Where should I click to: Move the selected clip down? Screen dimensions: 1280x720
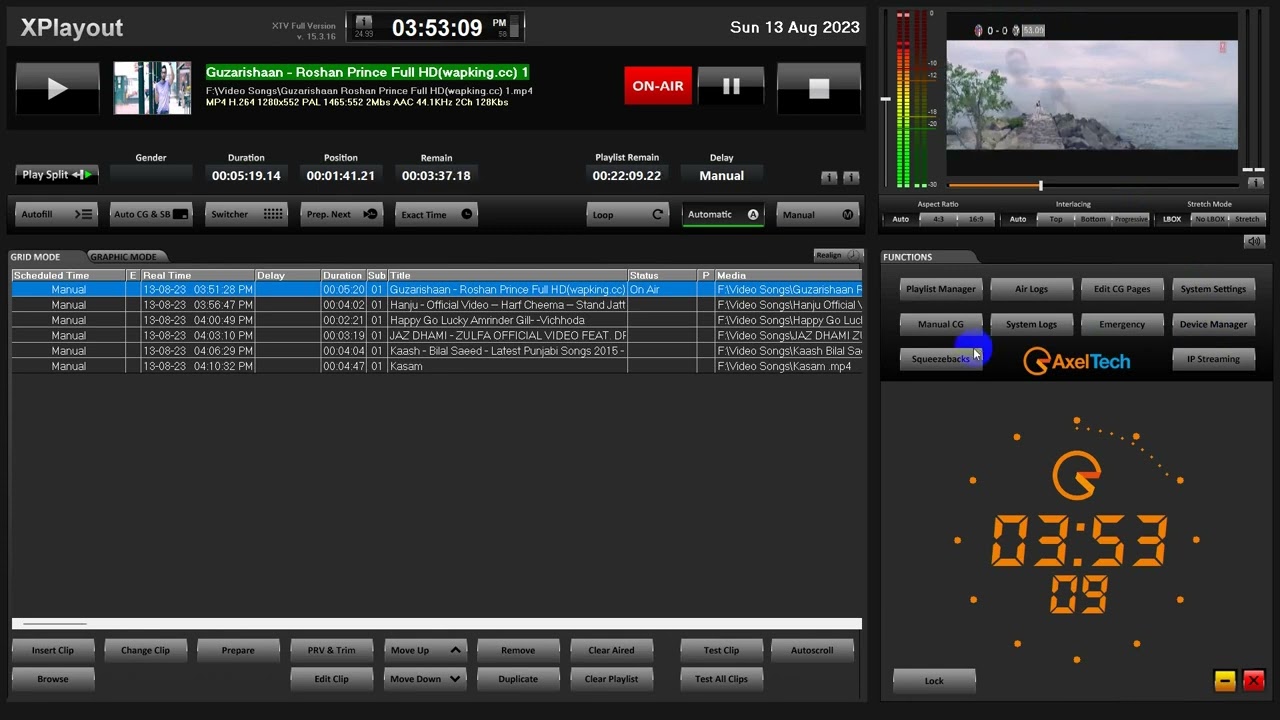click(424, 679)
